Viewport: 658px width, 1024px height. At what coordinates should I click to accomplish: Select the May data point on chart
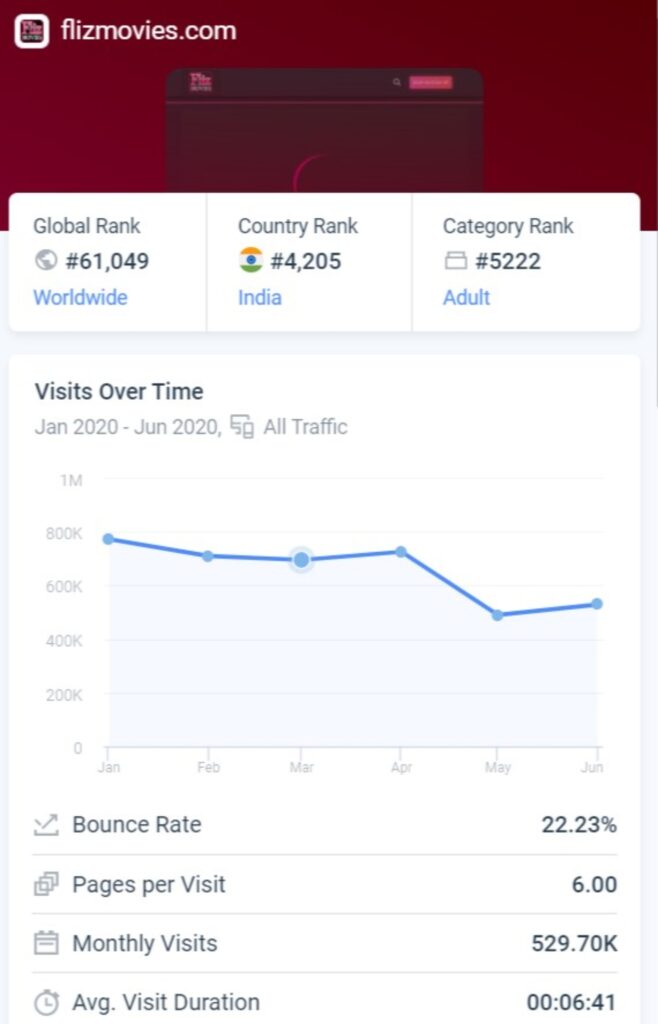point(497,615)
